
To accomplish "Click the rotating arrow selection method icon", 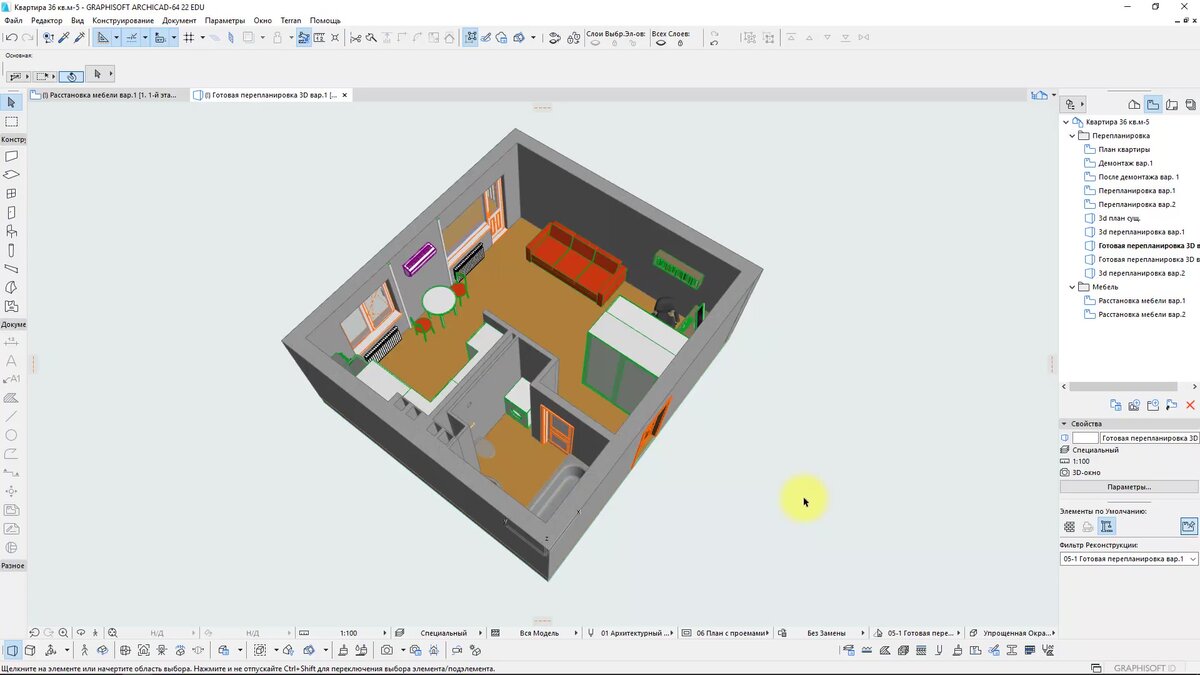I will 72,75.
